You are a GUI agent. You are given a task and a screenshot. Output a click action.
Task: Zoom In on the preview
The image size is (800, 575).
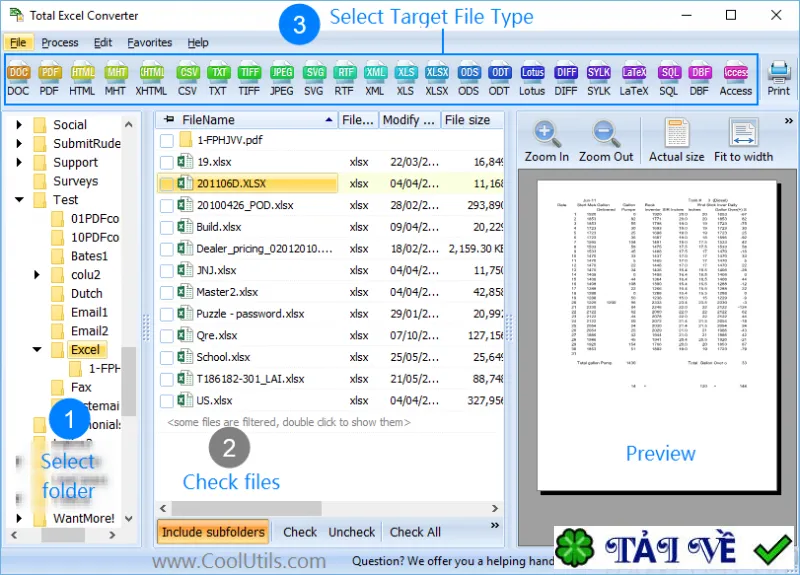click(546, 141)
